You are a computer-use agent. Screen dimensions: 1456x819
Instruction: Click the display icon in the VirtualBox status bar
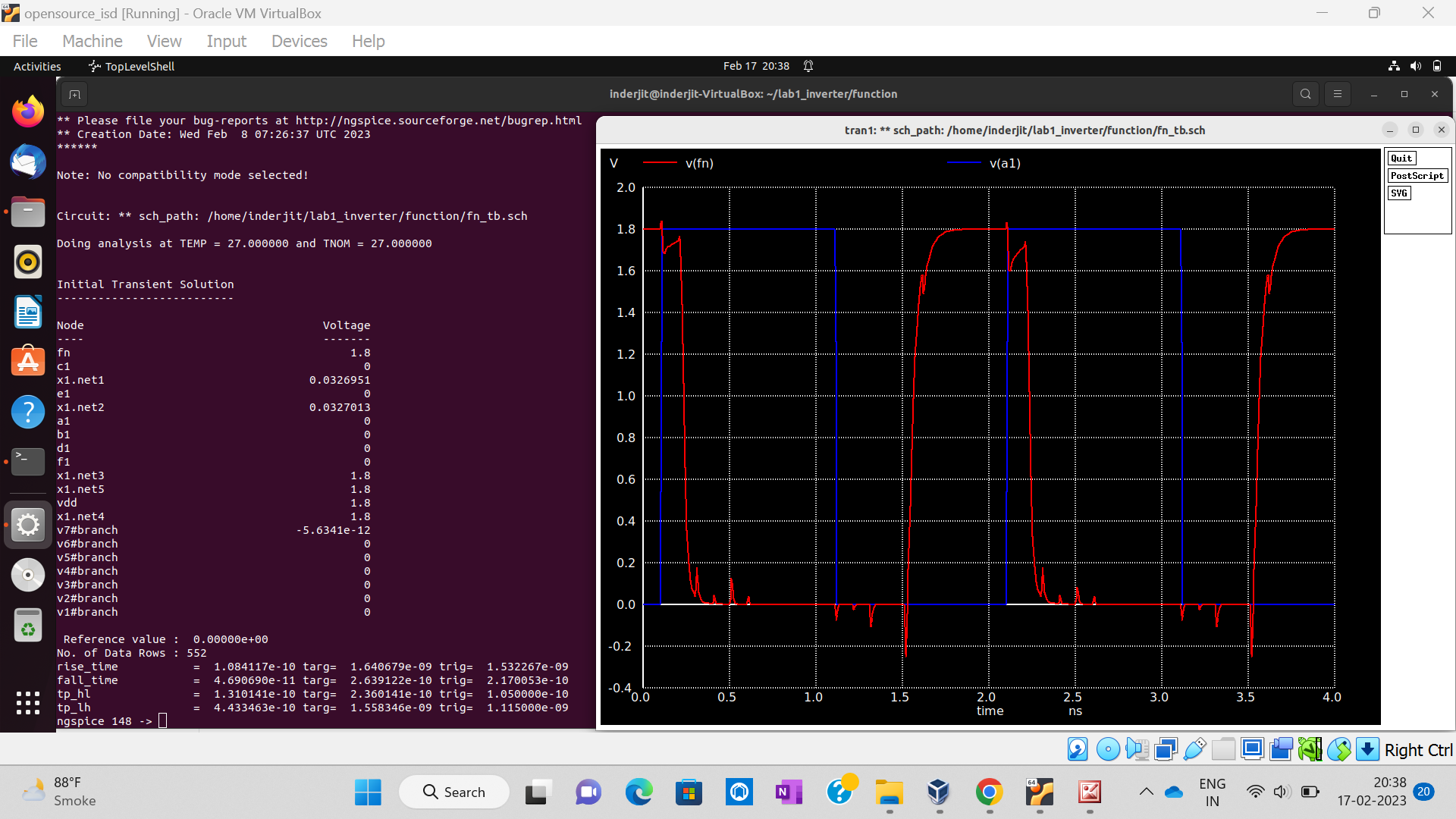click(x=1252, y=748)
